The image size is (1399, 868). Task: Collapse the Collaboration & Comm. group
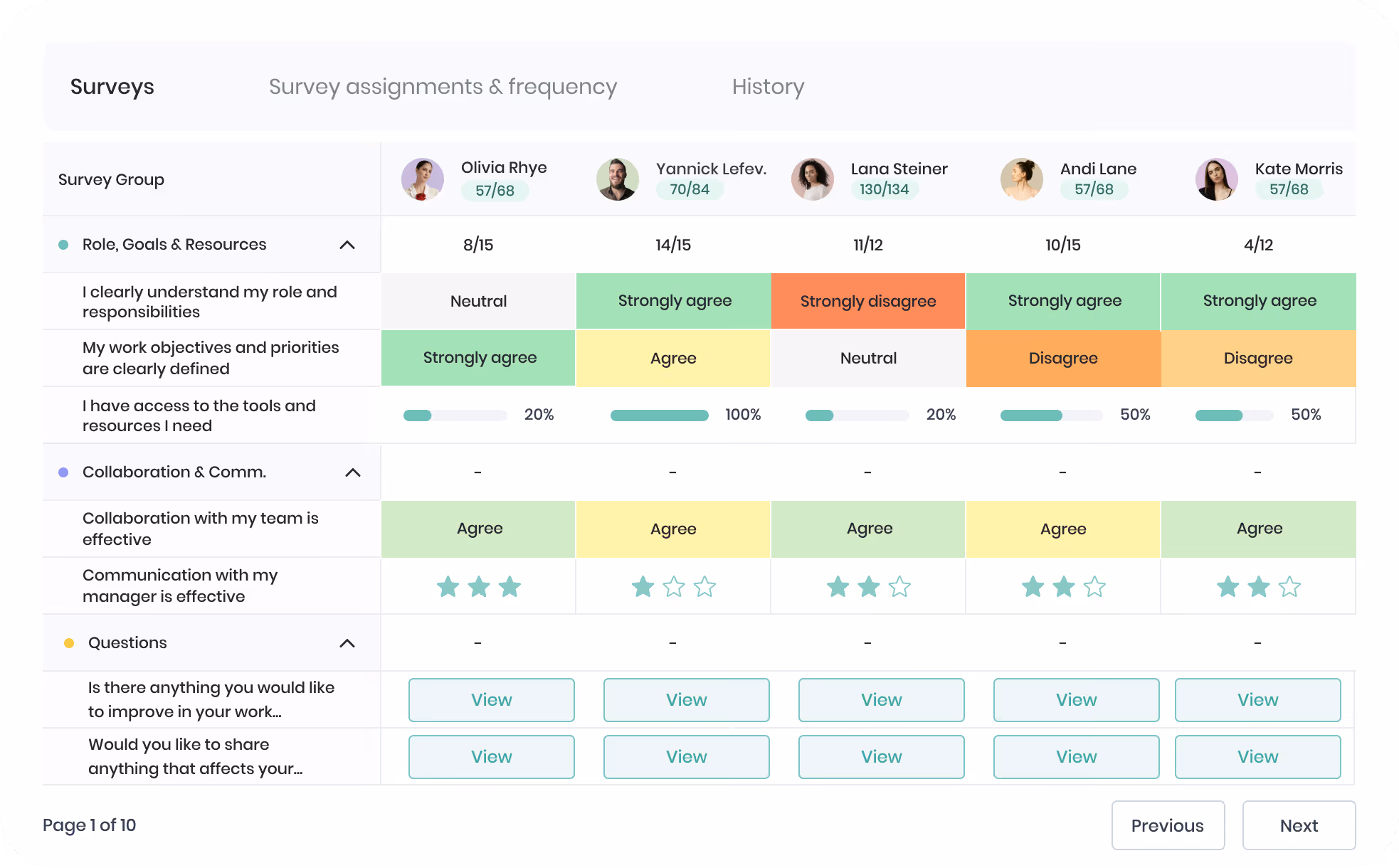[353, 472]
